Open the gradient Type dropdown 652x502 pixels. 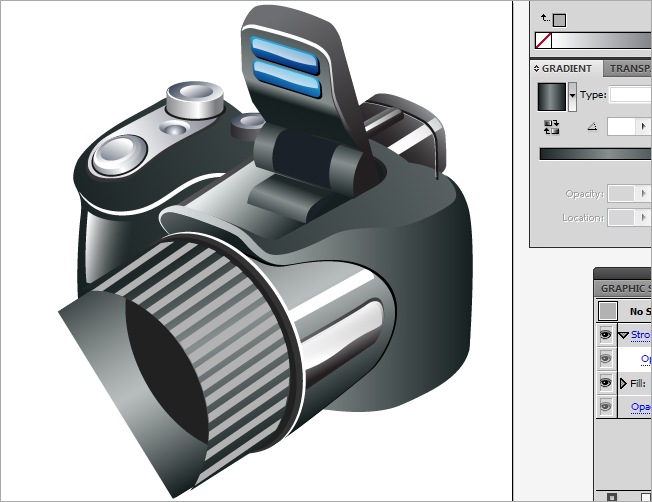(x=630, y=95)
